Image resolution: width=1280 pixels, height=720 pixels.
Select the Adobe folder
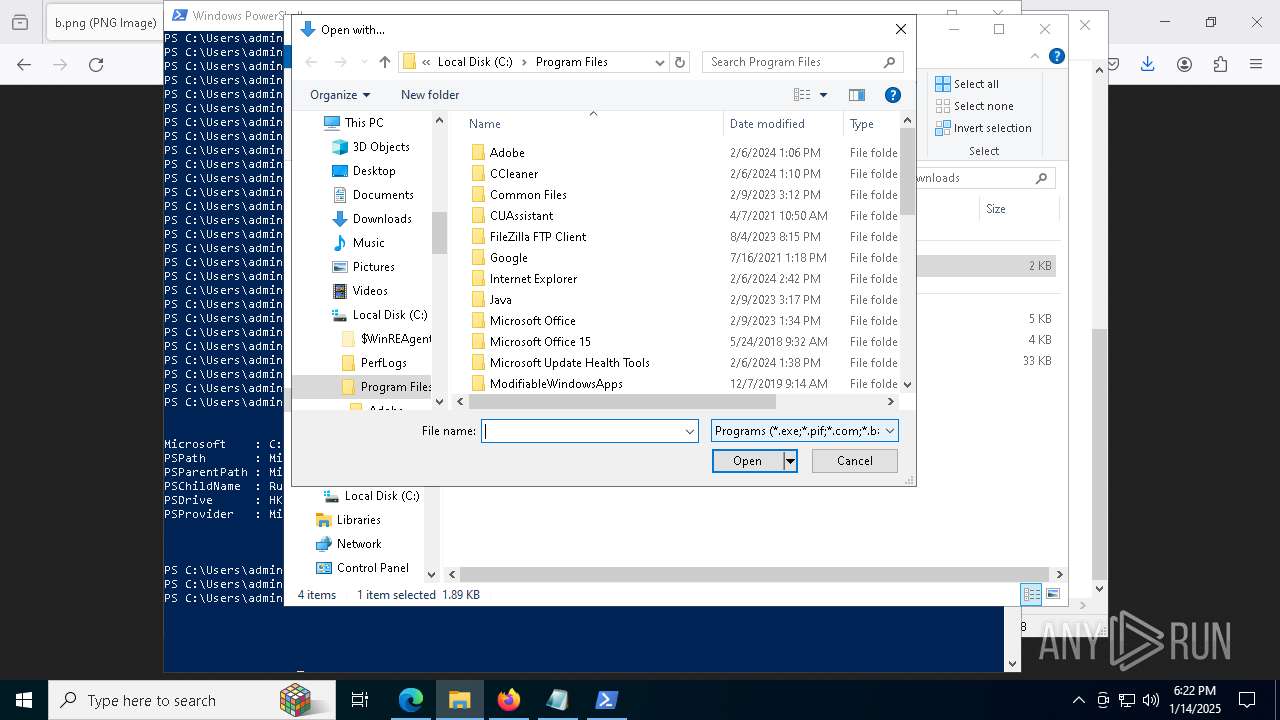(507, 153)
